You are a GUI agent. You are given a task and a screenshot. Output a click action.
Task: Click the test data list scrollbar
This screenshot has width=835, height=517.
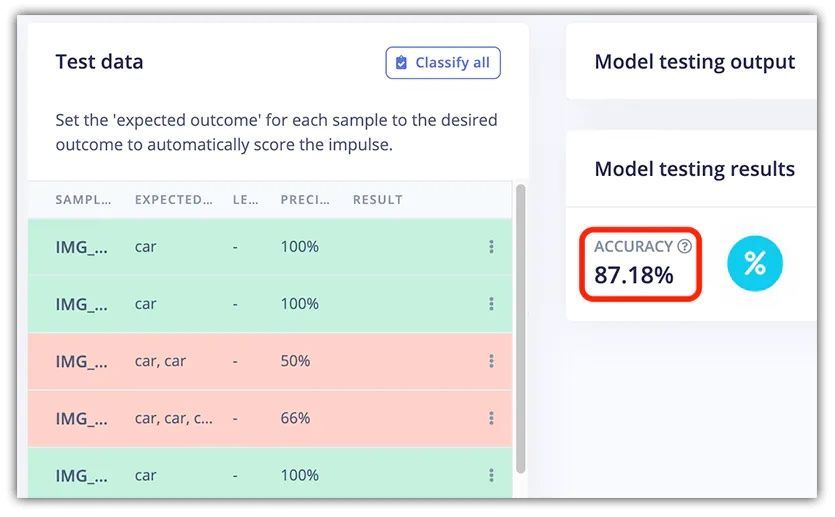point(519,330)
